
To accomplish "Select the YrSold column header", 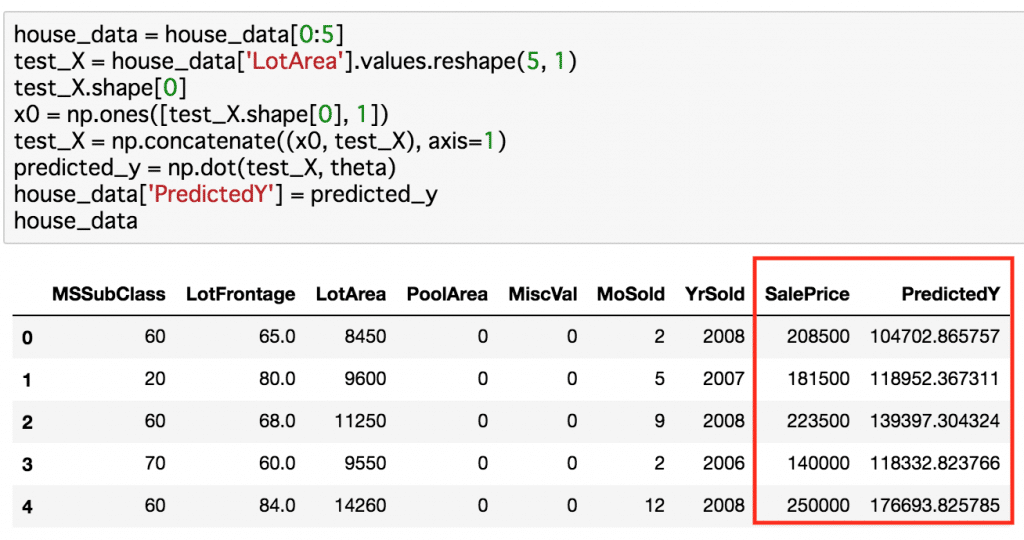I will coord(714,294).
